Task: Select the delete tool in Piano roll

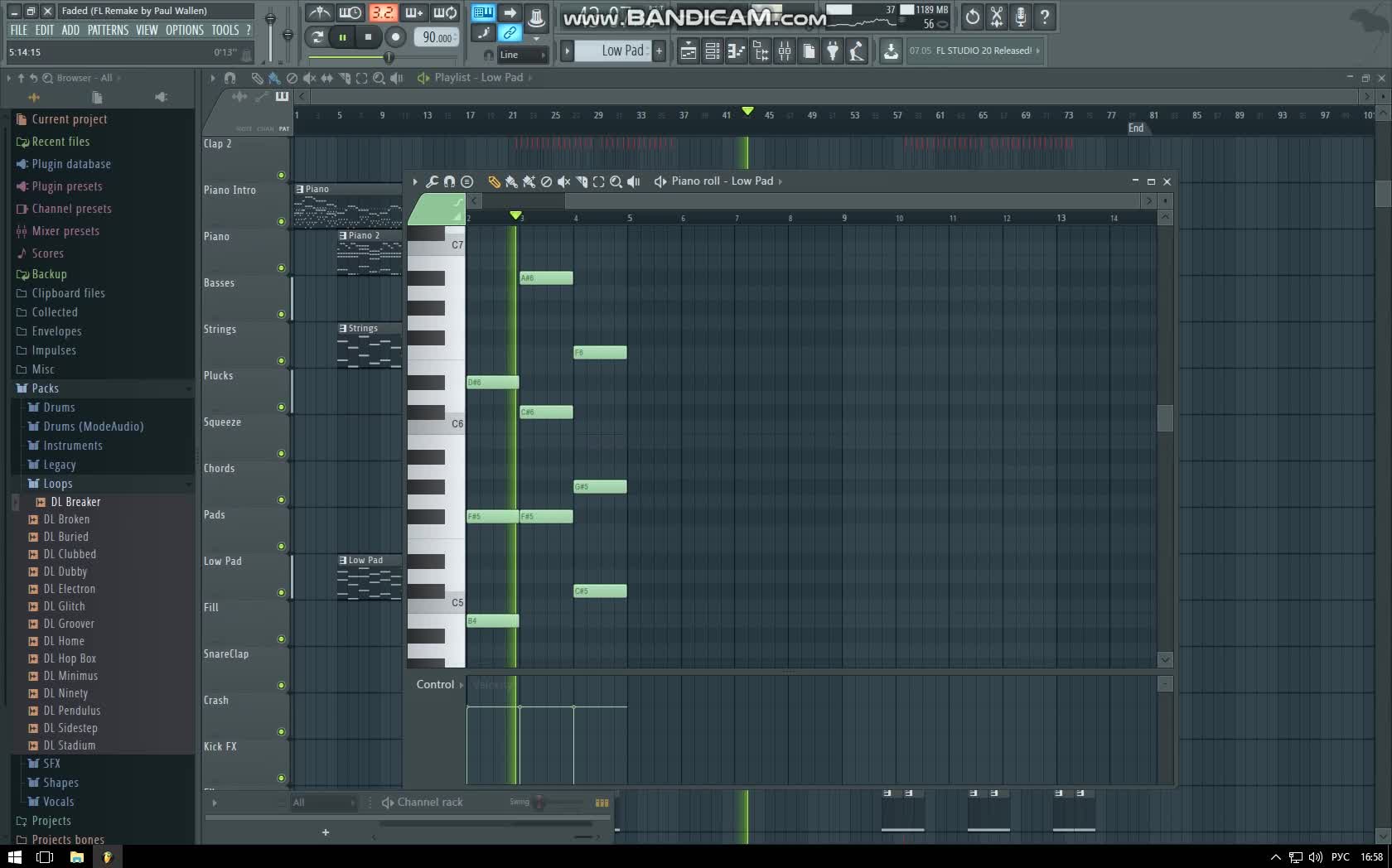Action: tap(546, 181)
